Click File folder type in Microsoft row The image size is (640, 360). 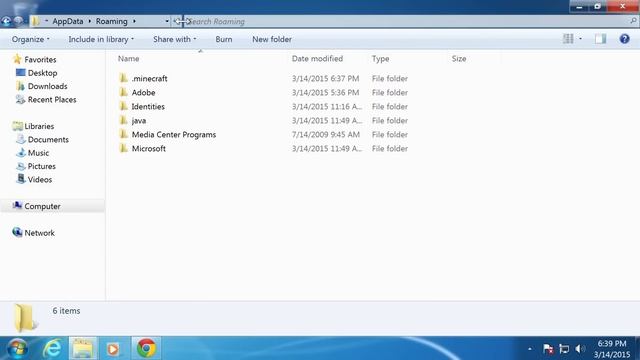[390, 149]
